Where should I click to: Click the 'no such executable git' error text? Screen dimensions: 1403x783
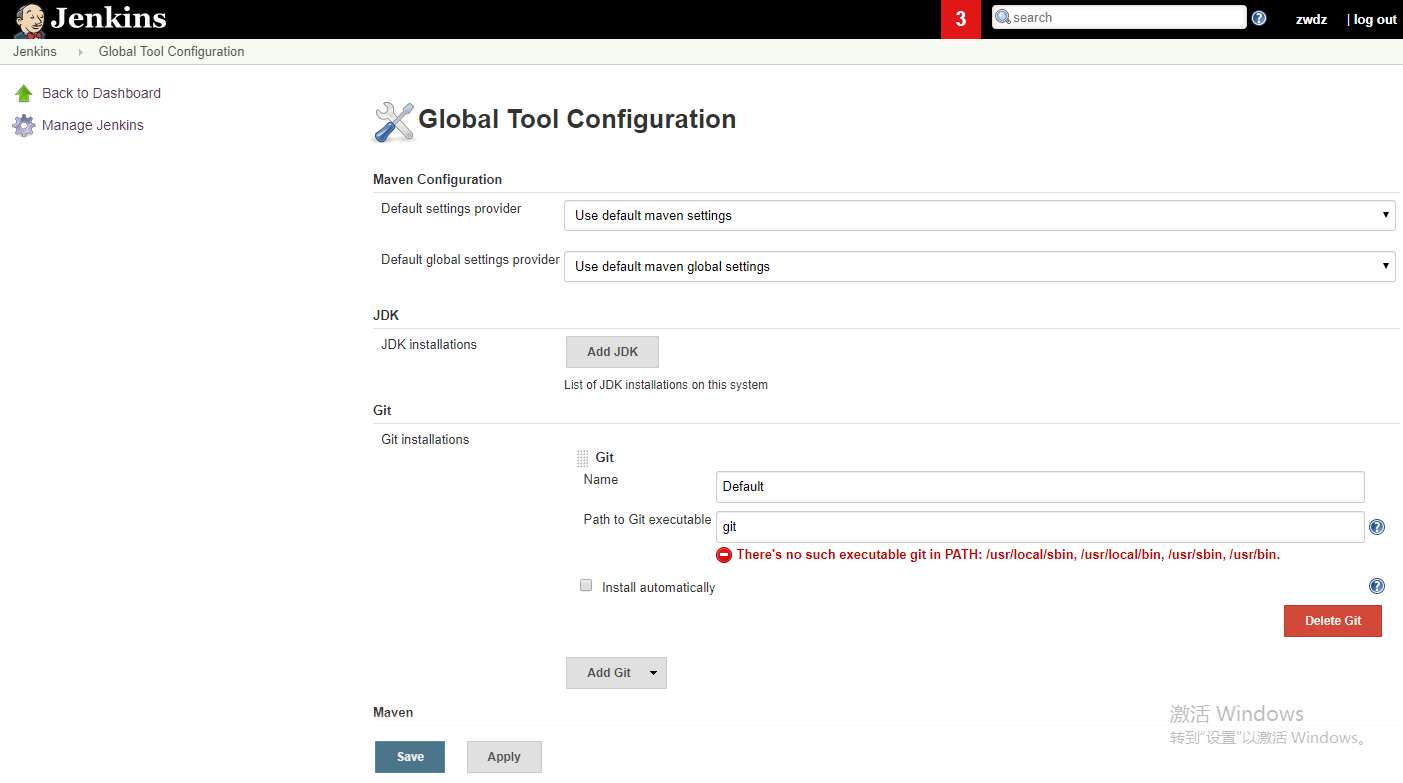[x=1008, y=555]
